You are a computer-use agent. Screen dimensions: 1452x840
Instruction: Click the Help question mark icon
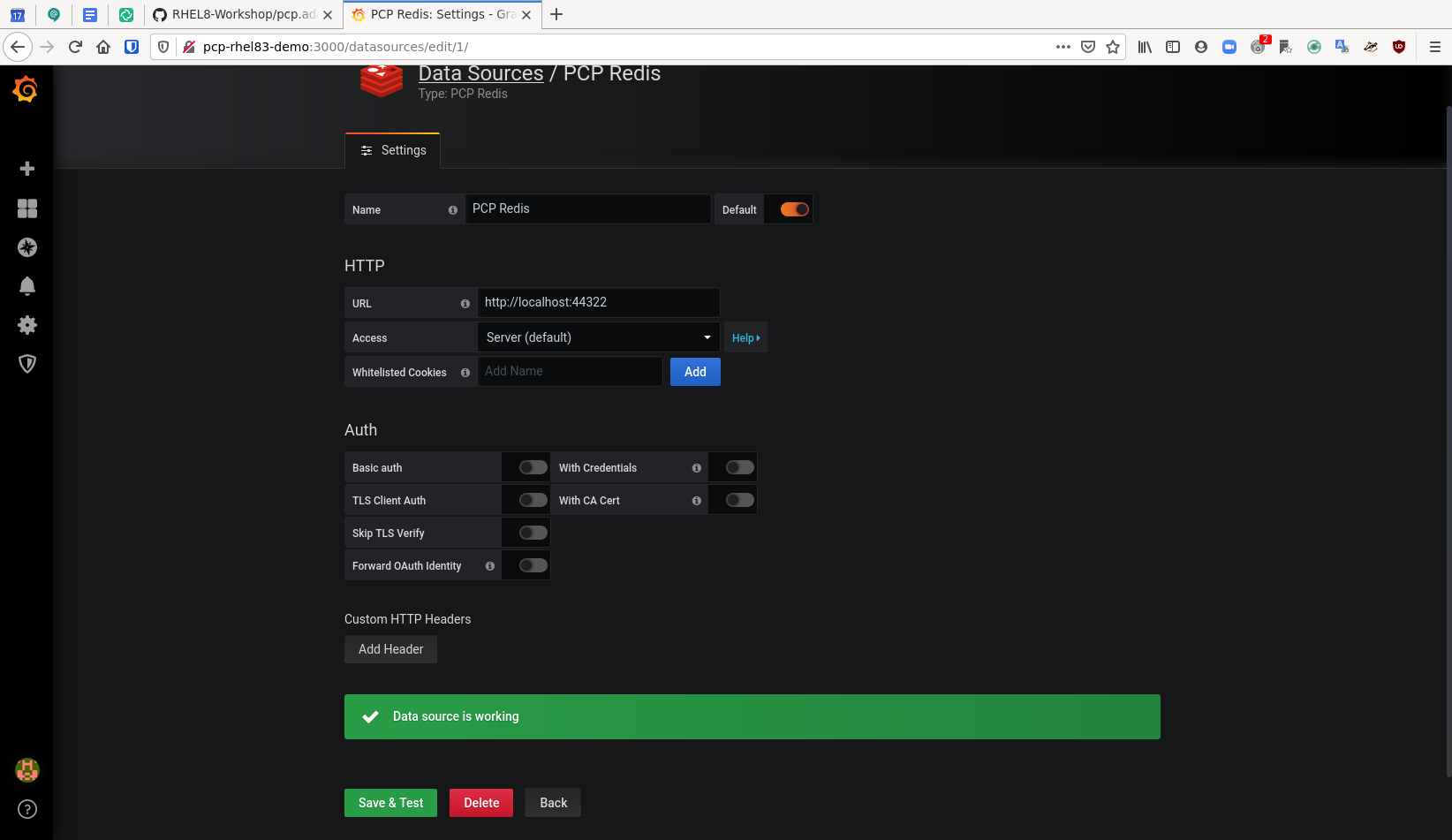(x=27, y=809)
